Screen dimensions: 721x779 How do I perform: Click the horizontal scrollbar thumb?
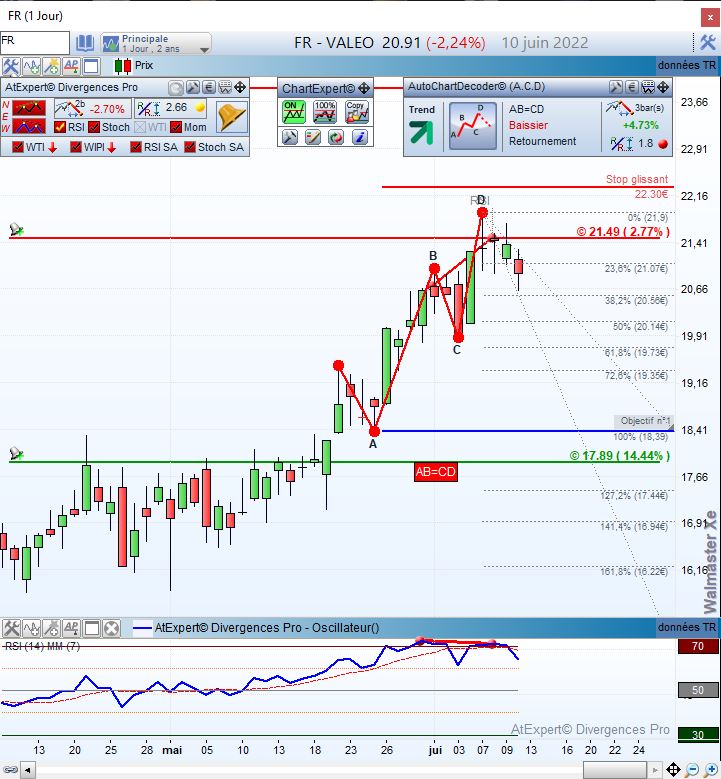tap(615, 771)
